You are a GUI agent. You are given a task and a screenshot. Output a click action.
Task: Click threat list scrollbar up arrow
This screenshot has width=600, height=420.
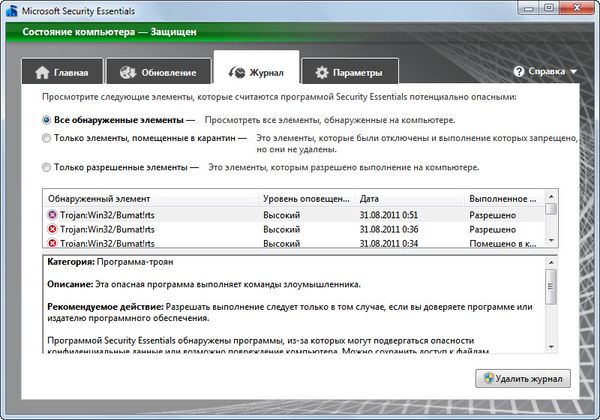tap(551, 196)
